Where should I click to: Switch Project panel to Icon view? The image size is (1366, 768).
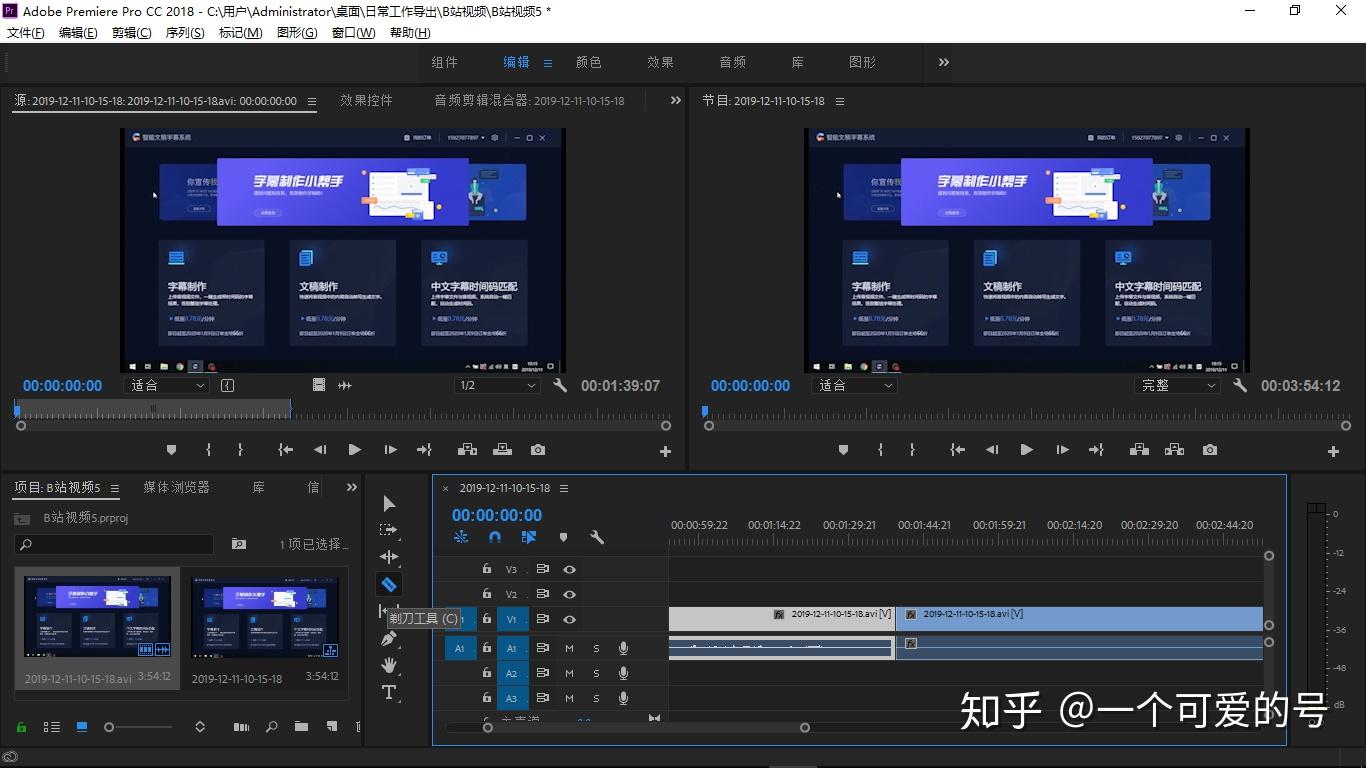[82, 727]
